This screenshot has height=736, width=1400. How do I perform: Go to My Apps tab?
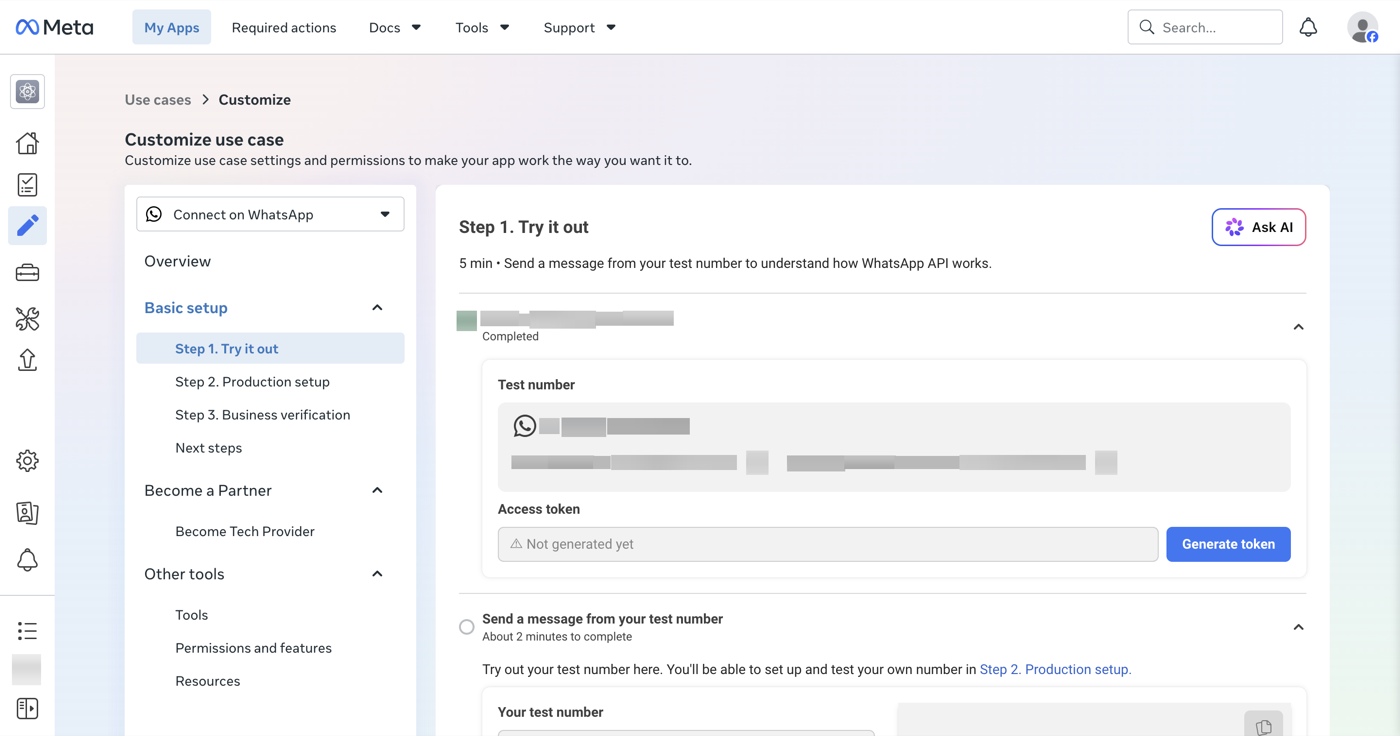coord(172,27)
